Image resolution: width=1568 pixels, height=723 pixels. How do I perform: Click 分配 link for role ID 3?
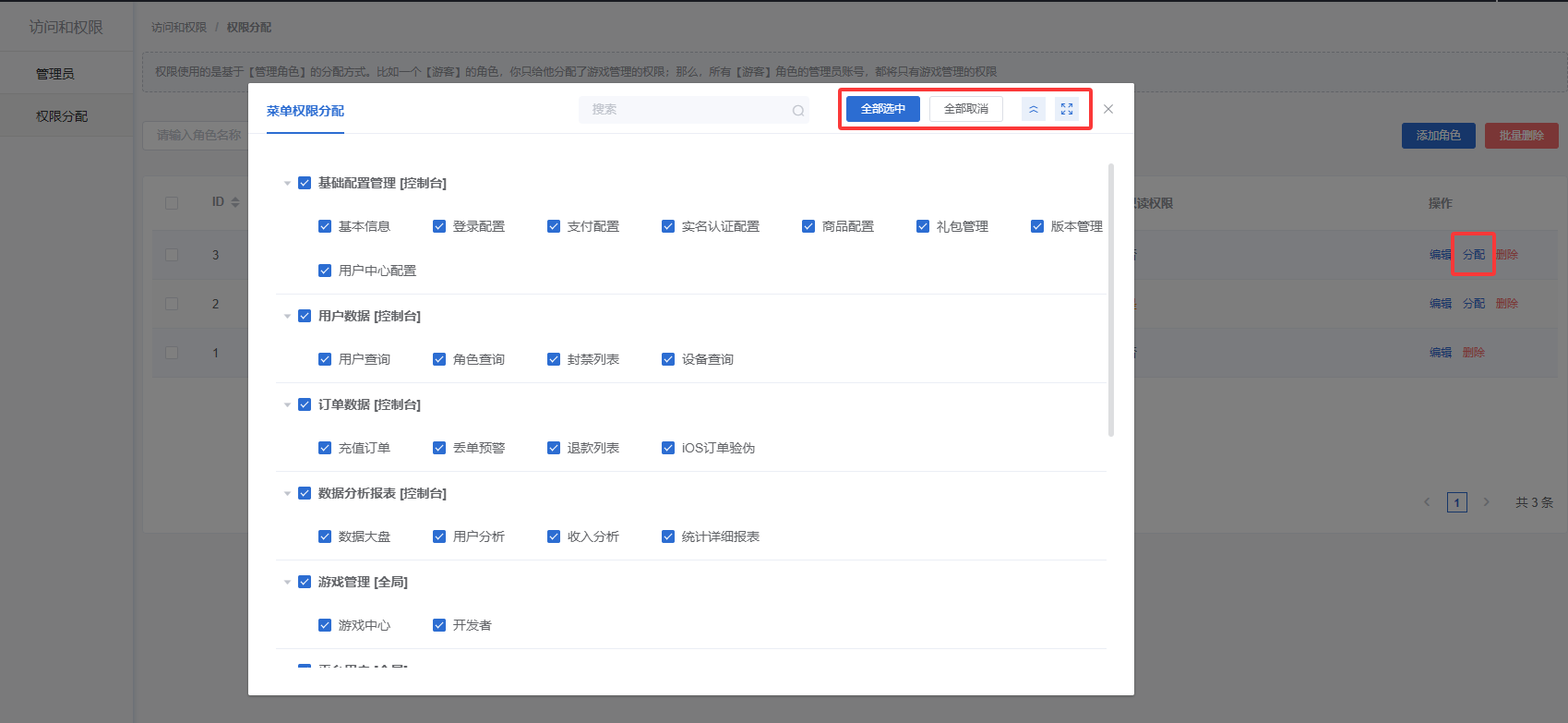tap(1474, 255)
